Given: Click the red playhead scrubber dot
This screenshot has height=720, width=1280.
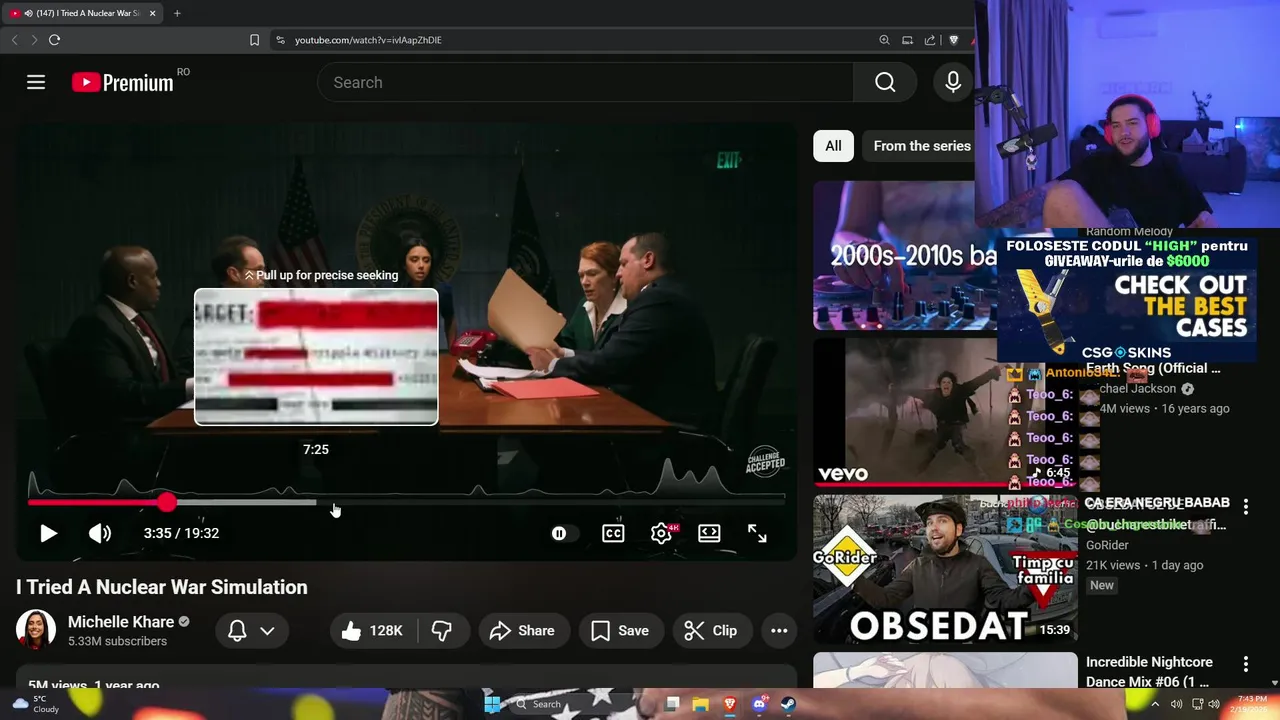Looking at the screenshot, I should tap(166, 502).
